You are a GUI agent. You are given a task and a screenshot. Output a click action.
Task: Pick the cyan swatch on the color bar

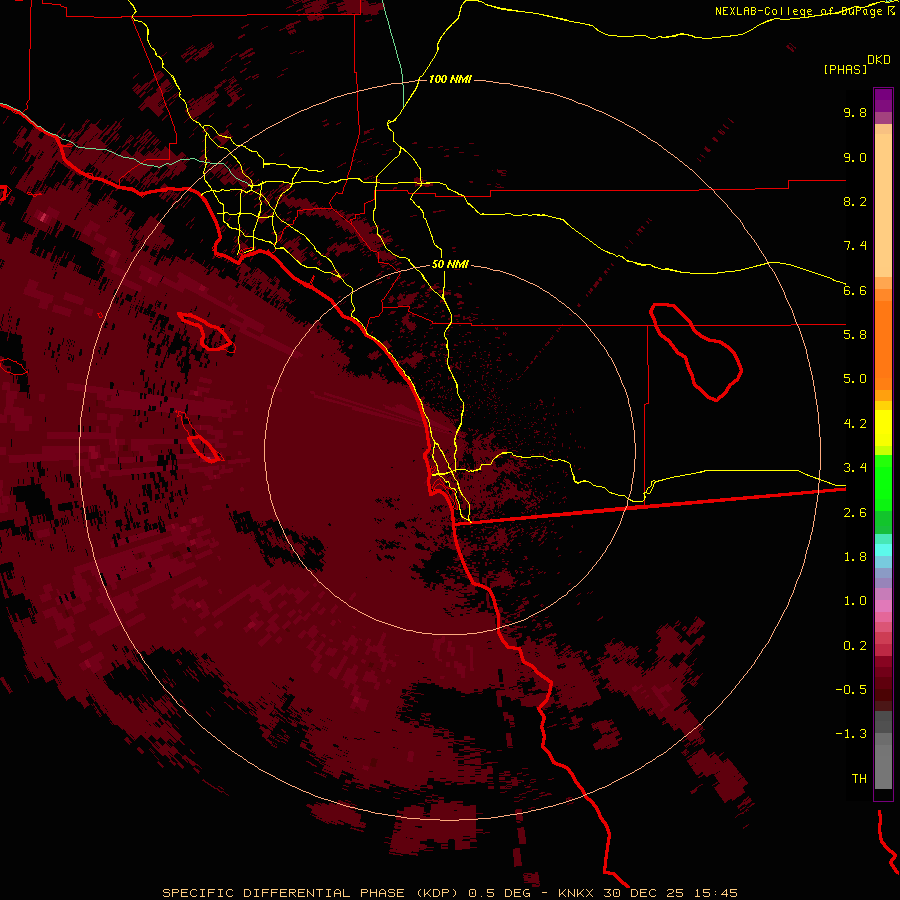(x=883, y=550)
